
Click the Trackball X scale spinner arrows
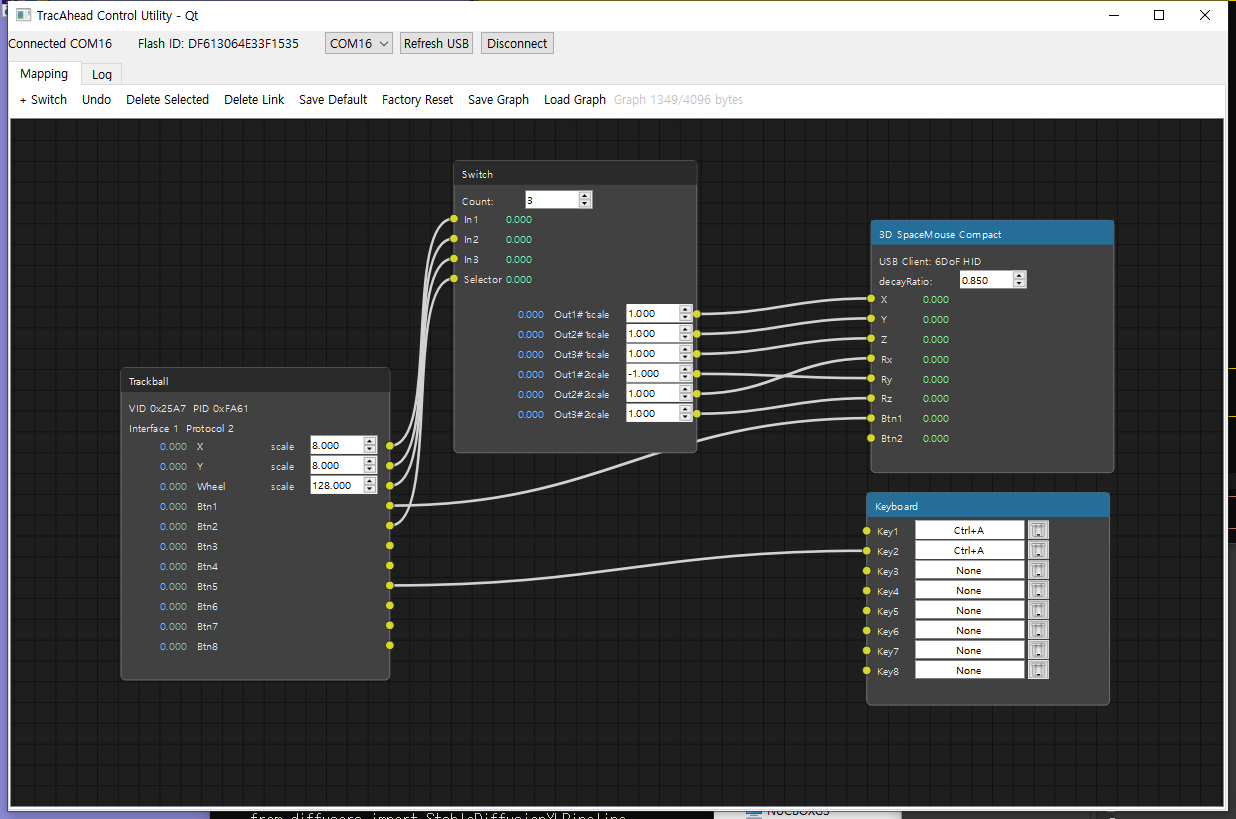(370, 445)
